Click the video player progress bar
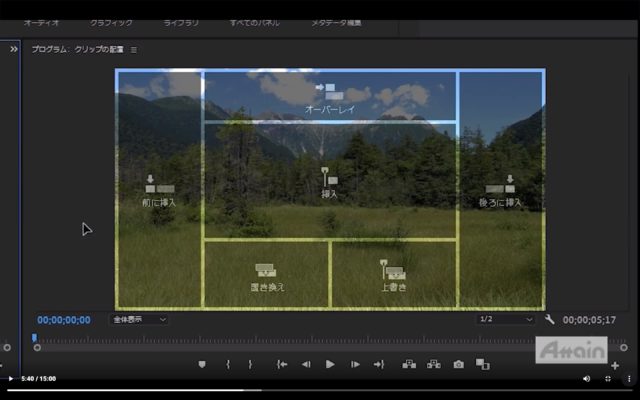 (x=320, y=390)
